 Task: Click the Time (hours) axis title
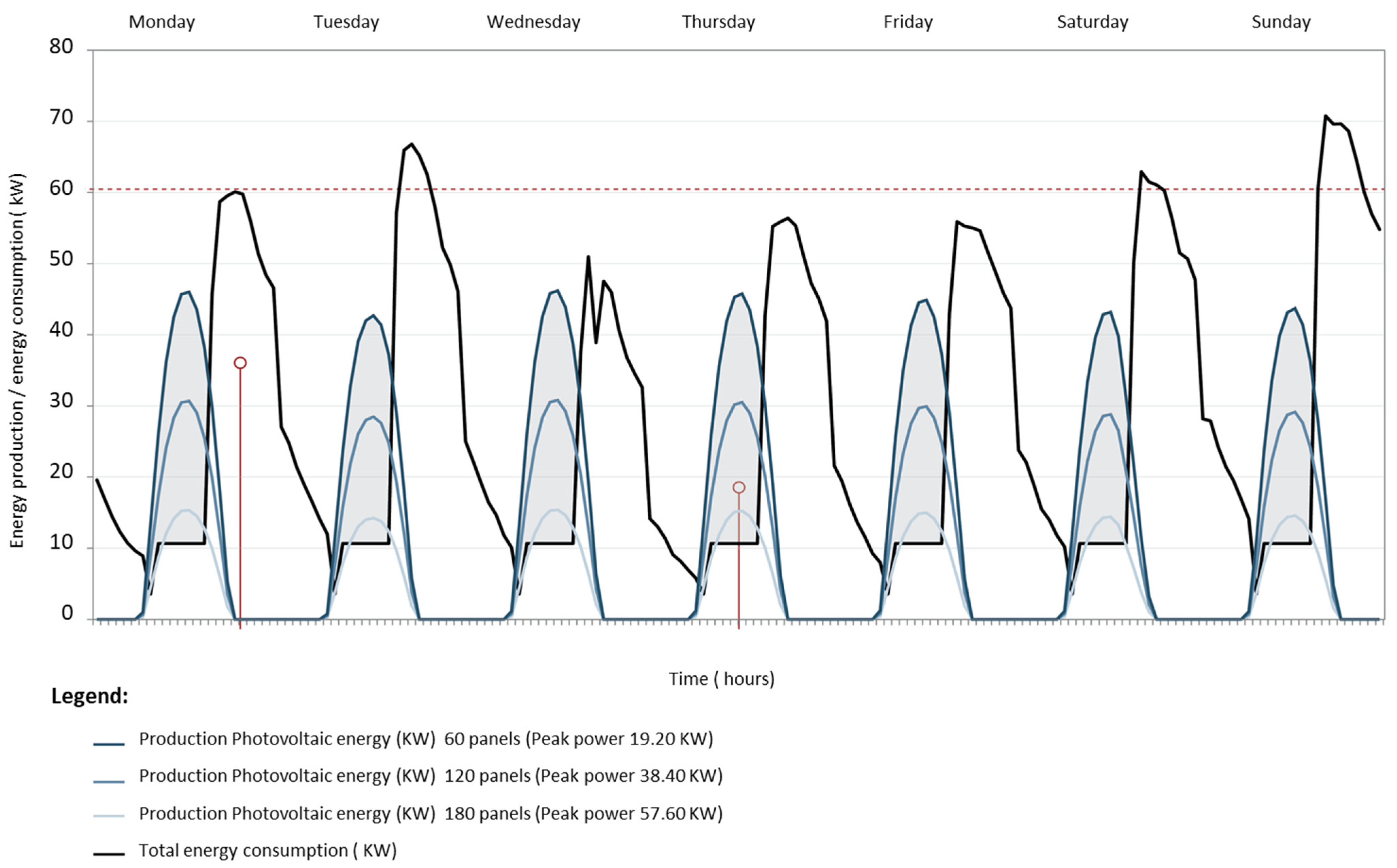(721, 679)
